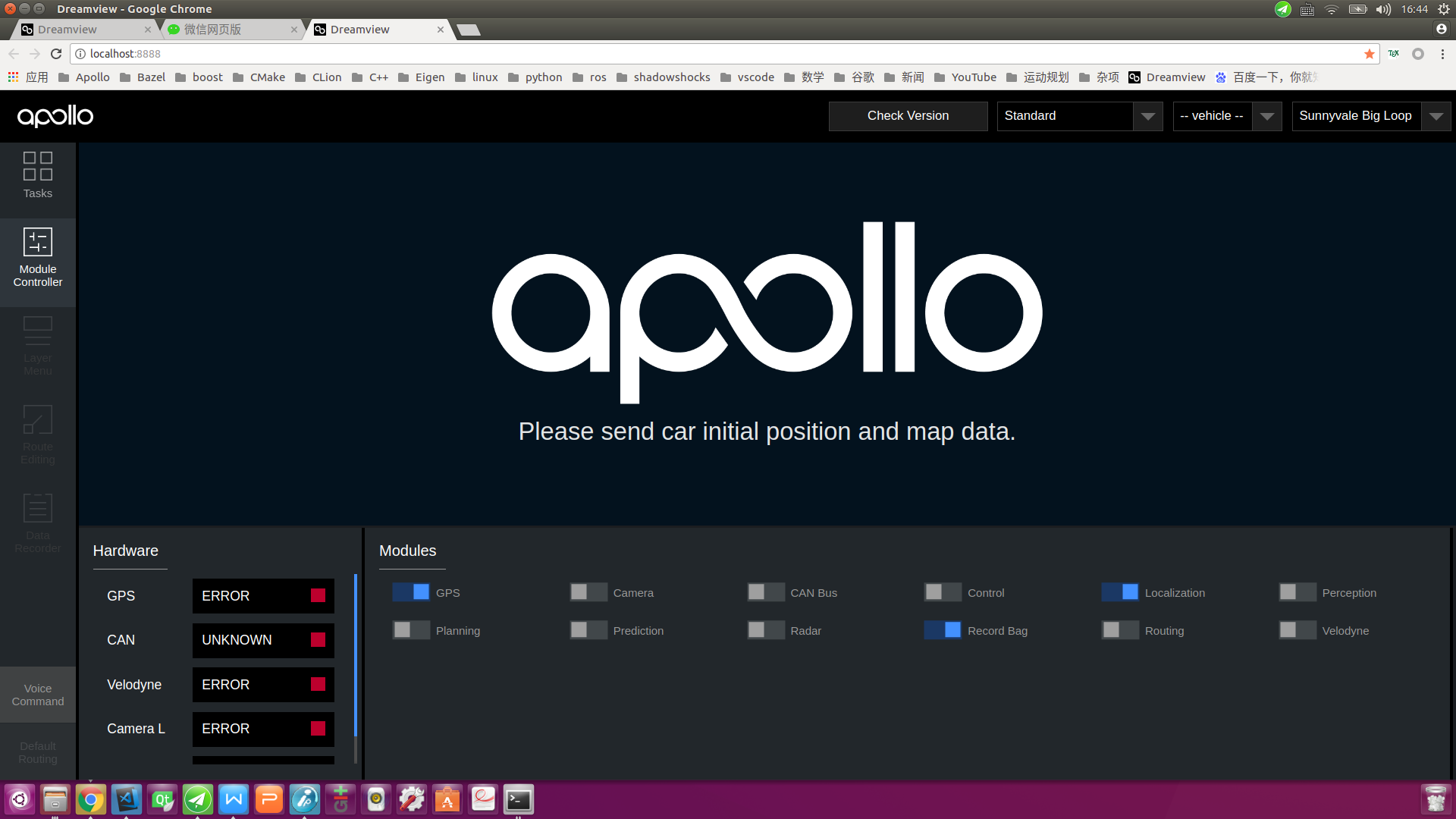Viewport: 1456px width, 819px height.
Task: Click the bookmark star in address bar
Action: (1369, 54)
